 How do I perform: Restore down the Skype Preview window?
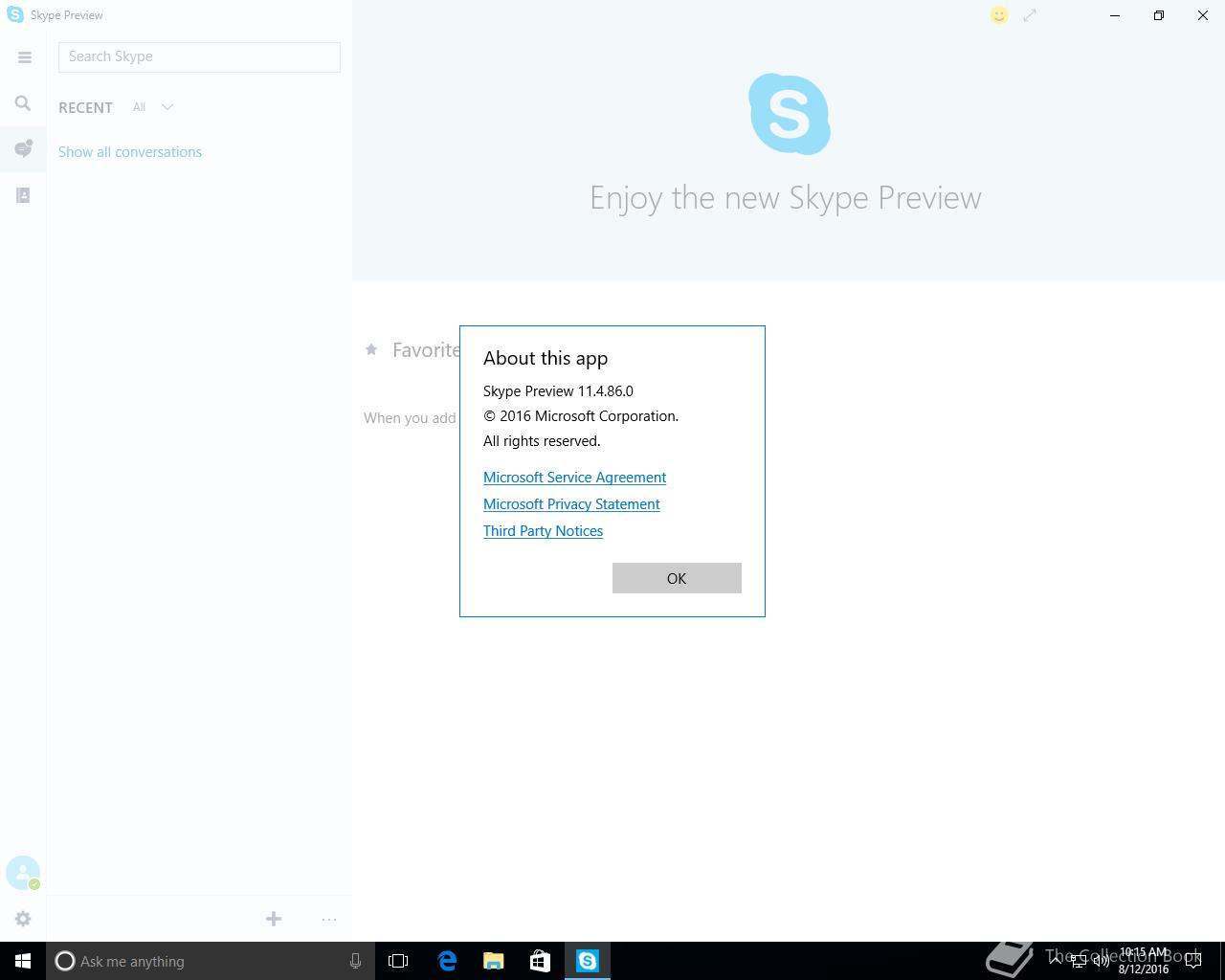1159,15
